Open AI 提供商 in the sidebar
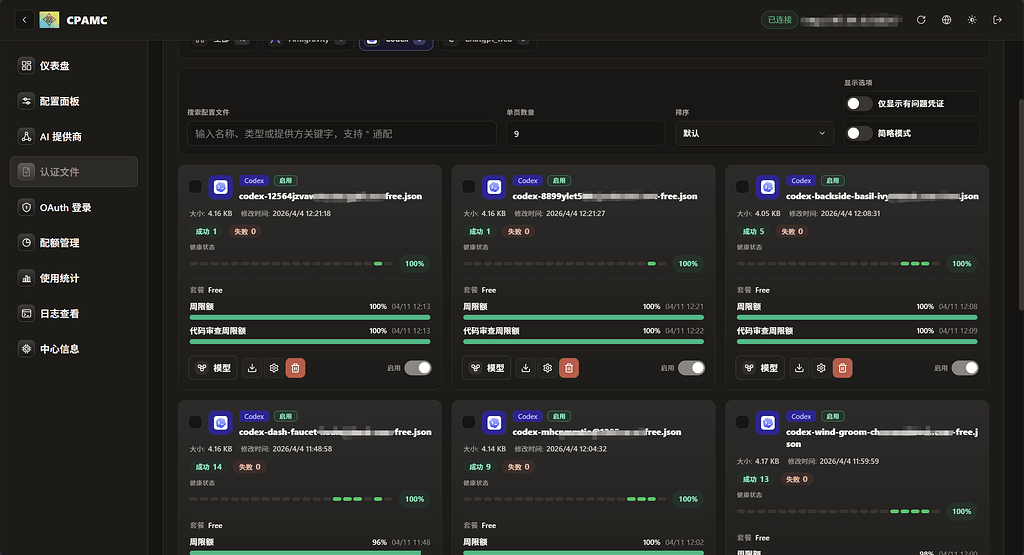The width and height of the screenshot is (1024, 555). coord(74,136)
